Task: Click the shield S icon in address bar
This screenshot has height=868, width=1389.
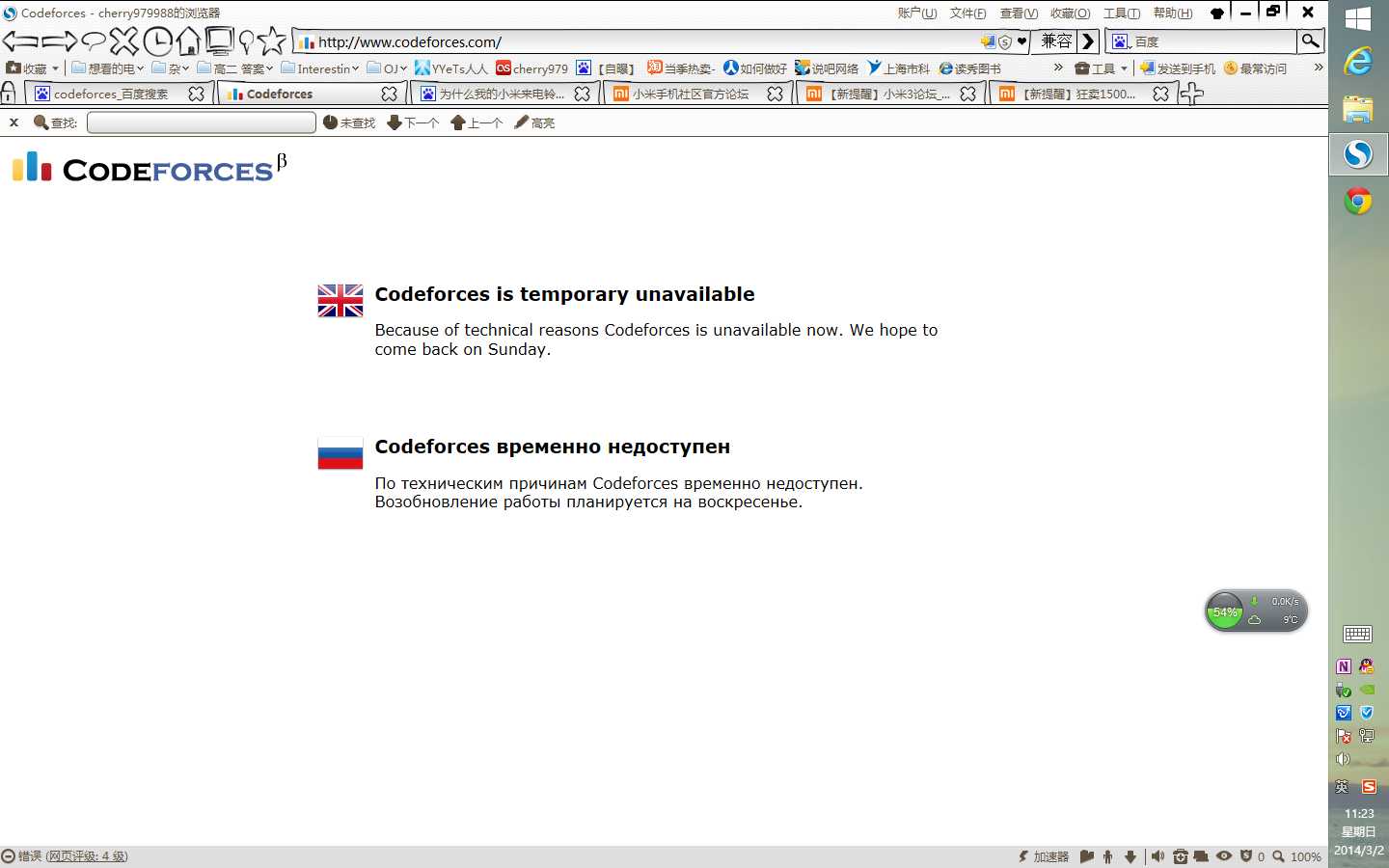Action: (1005, 41)
